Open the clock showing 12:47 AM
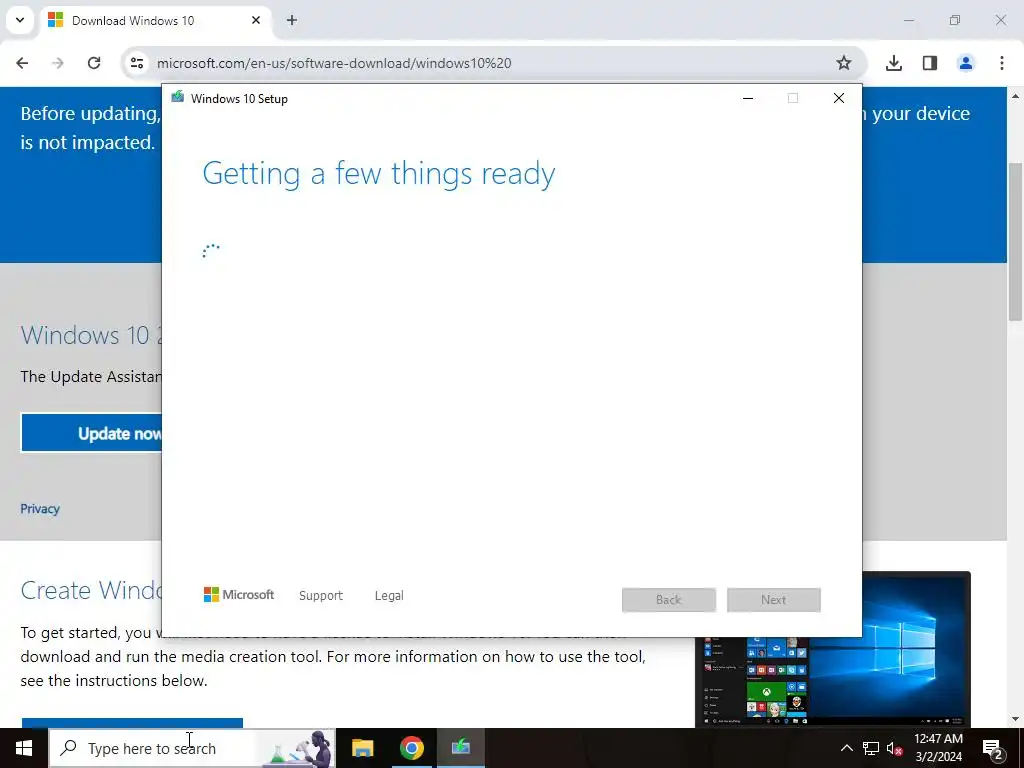The width and height of the screenshot is (1024, 768). click(x=938, y=748)
